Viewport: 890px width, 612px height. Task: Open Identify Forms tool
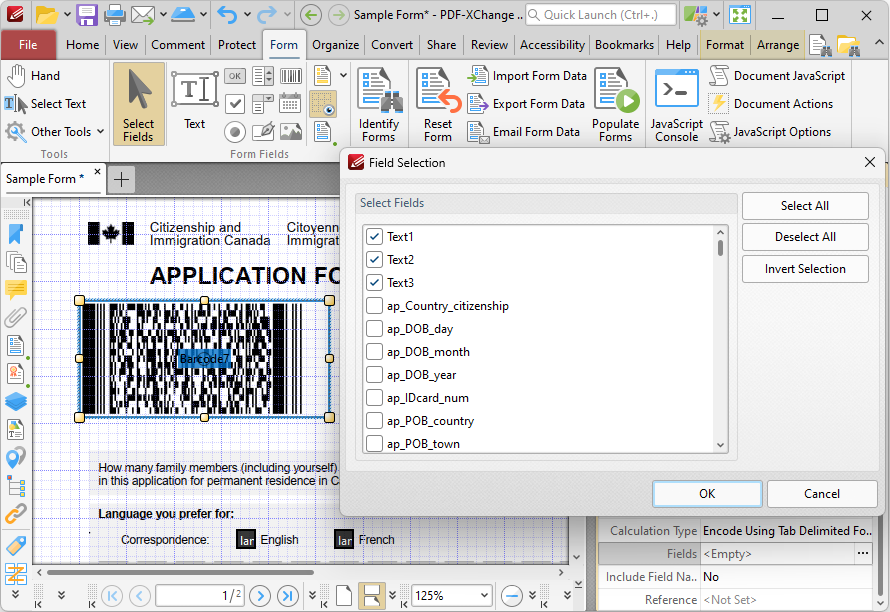378,104
